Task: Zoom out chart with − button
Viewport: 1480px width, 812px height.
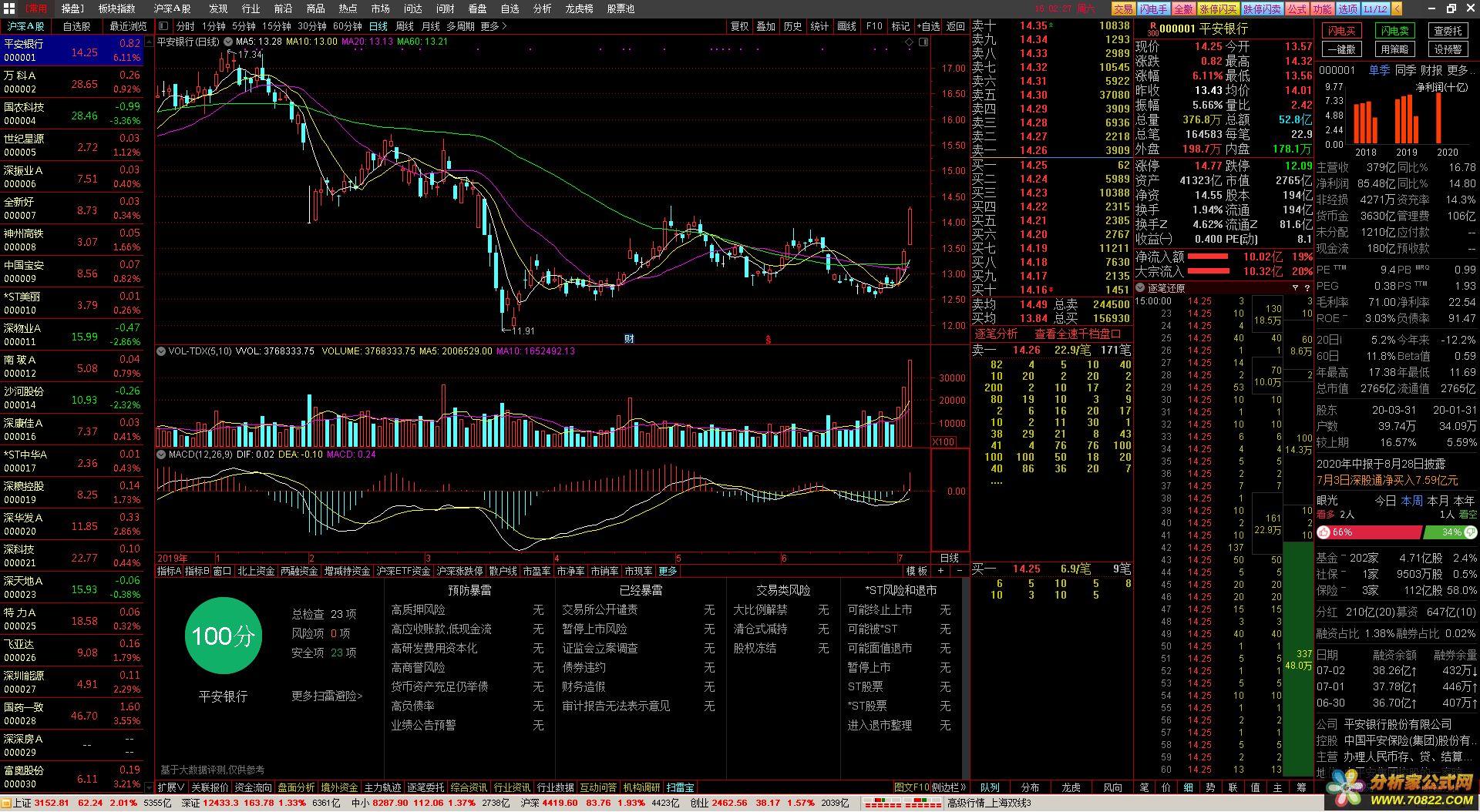Action: (959, 571)
